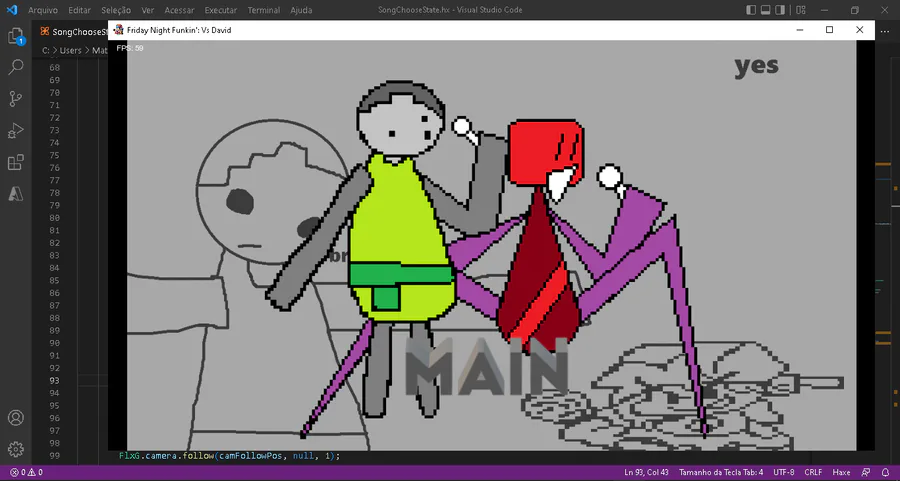The height and width of the screenshot is (481, 900).
Task: Click the MAIN text in game window
Action: click(487, 367)
